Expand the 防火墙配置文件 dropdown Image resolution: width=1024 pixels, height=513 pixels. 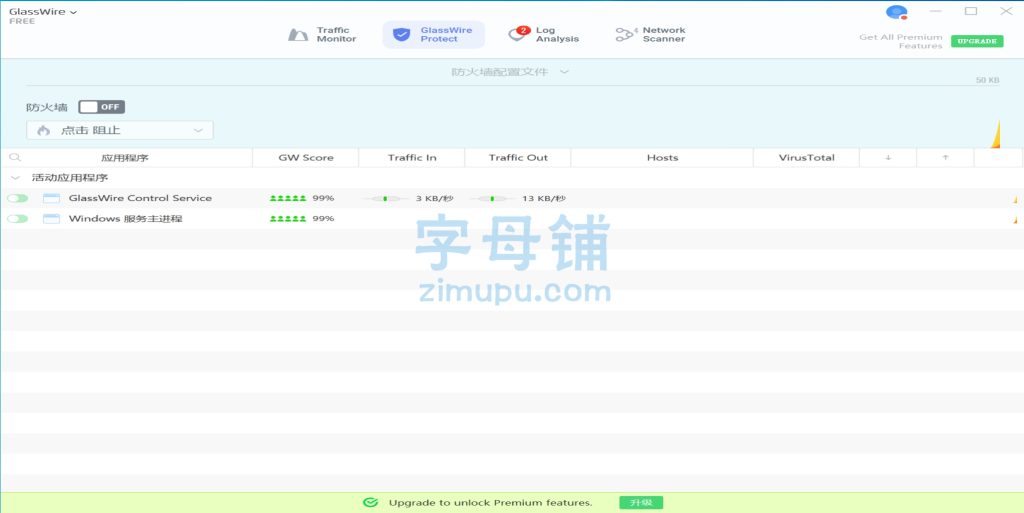pyautogui.click(x=511, y=72)
